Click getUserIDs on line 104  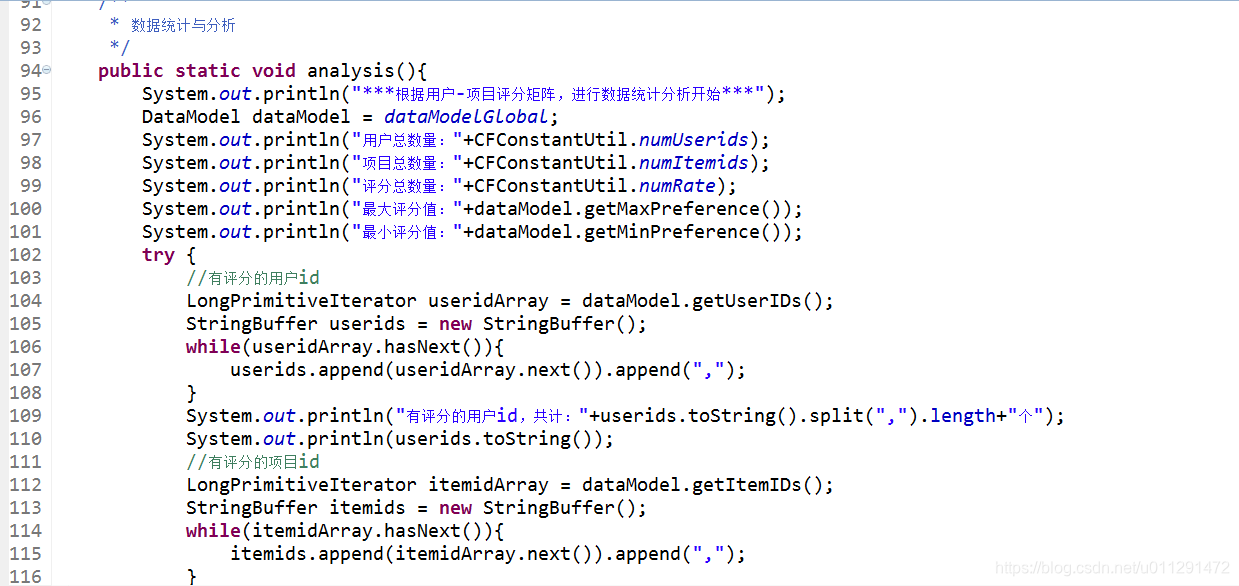(749, 301)
